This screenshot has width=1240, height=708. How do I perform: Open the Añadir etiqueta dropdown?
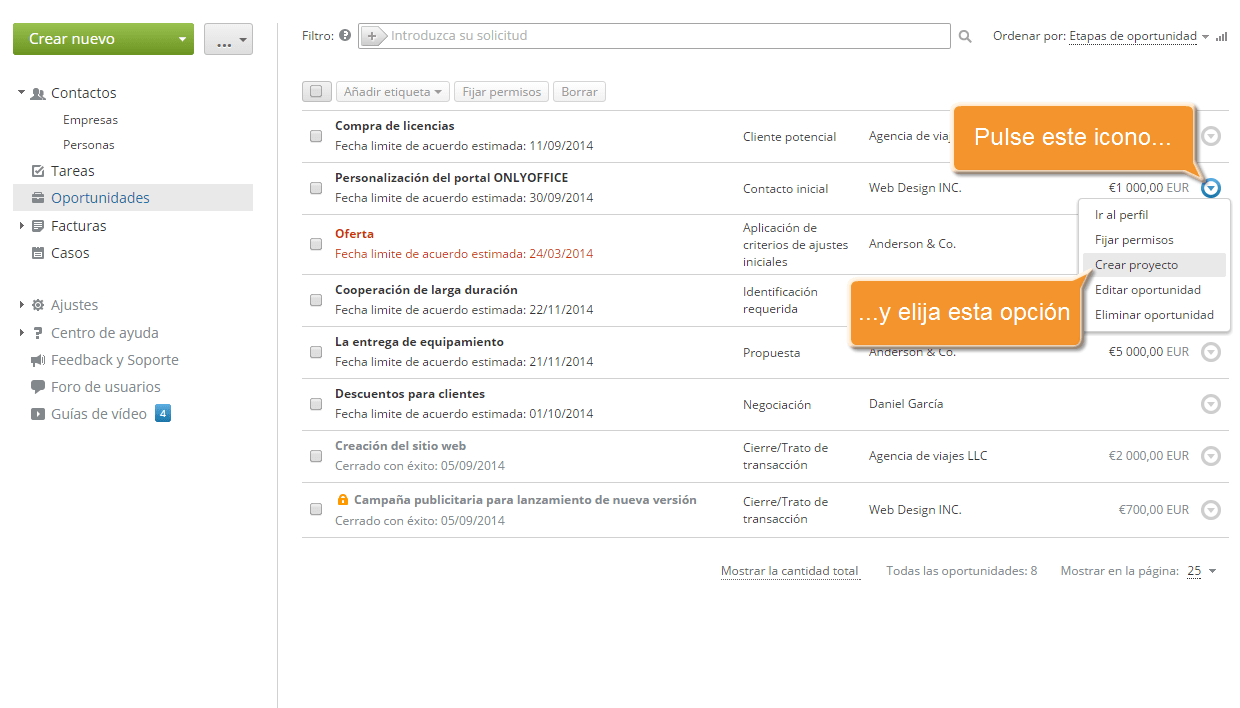pyautogui.click(x=393, y=91)
